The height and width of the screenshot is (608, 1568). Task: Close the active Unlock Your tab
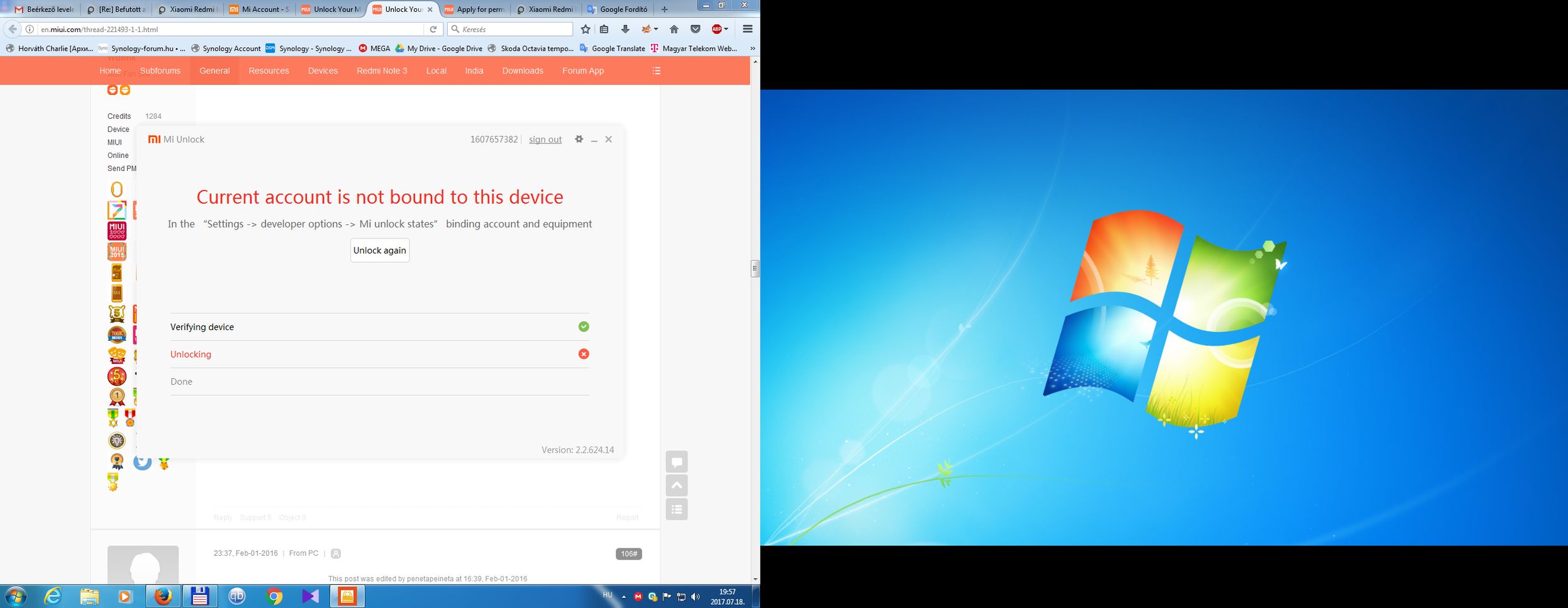click(430, 9)
